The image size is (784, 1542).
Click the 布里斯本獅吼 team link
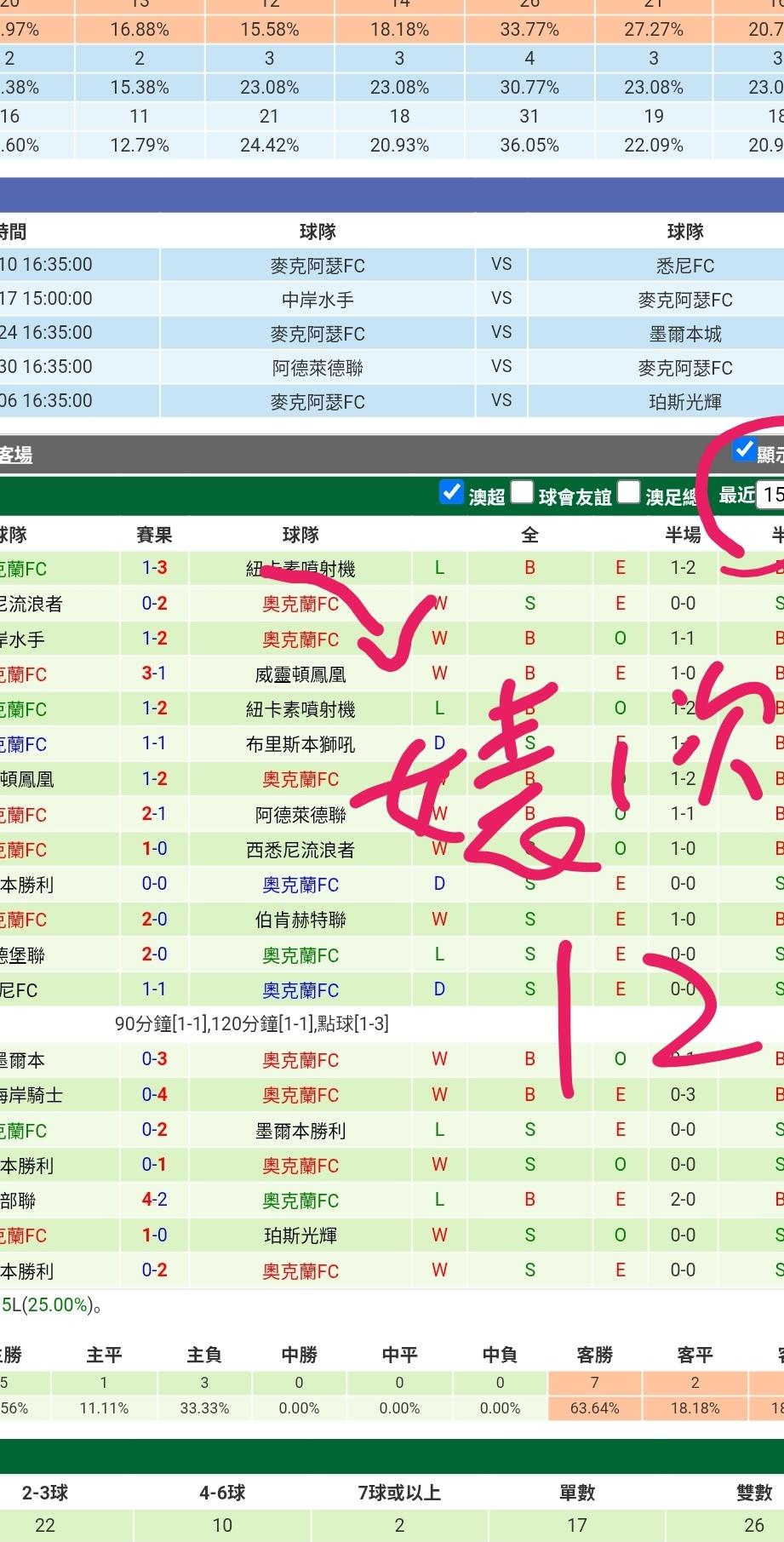[300, 744]
